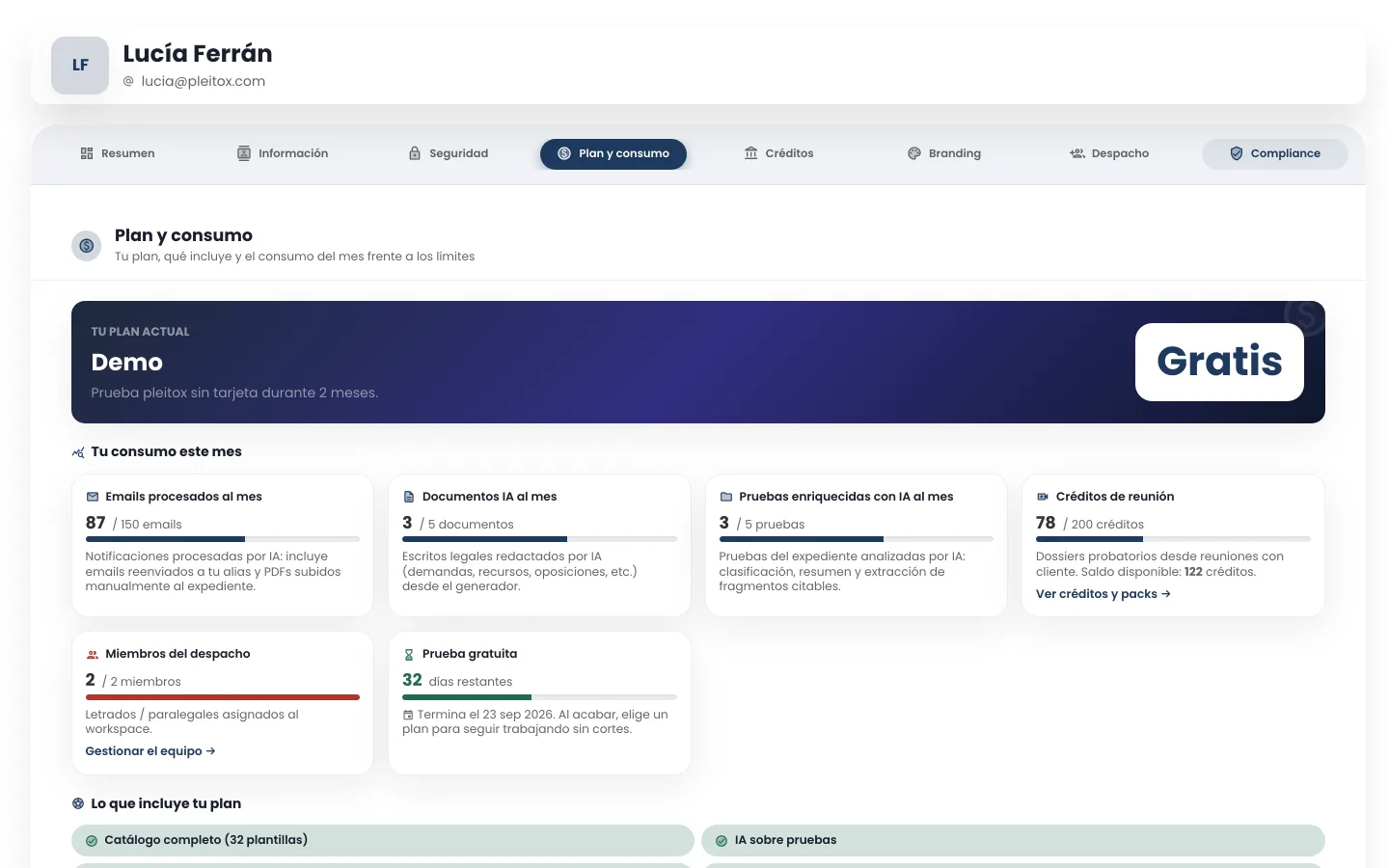This screenshot has width=1389, height=868.
Task: Click the 32 días restantes value
Action: [457, 680]
